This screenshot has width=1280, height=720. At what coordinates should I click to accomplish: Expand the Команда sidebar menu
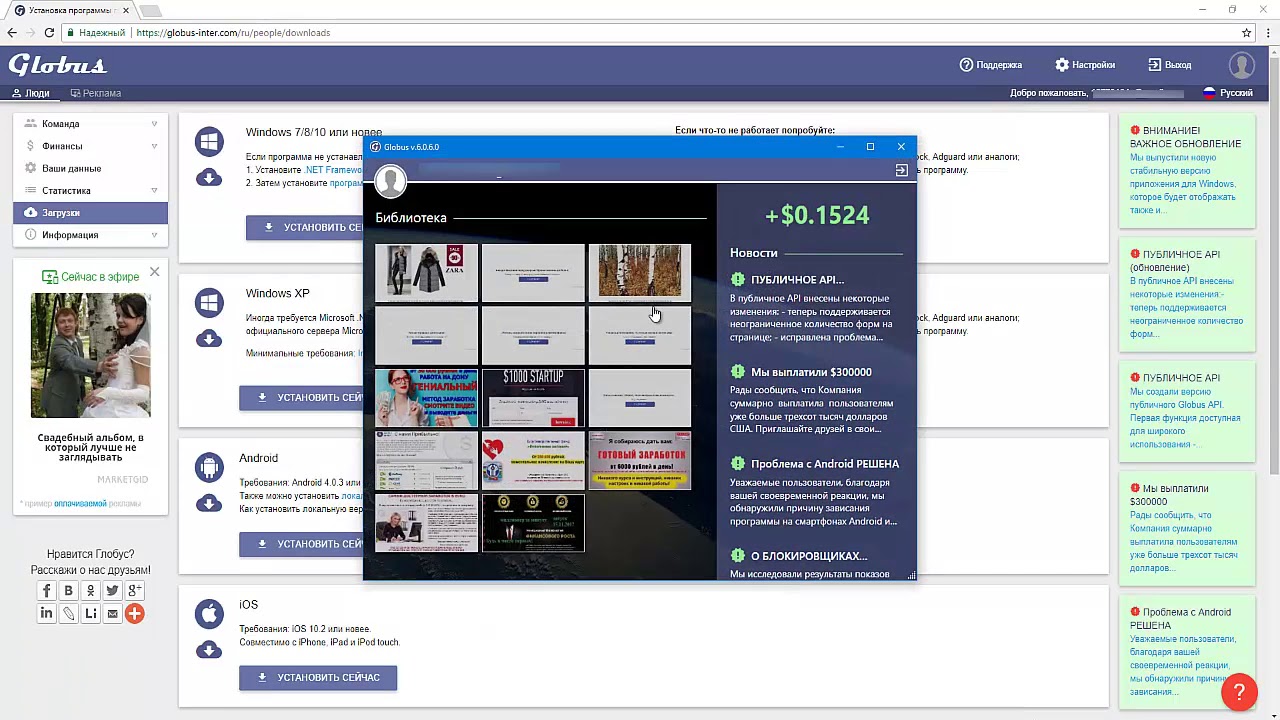[x=90, y=124]
